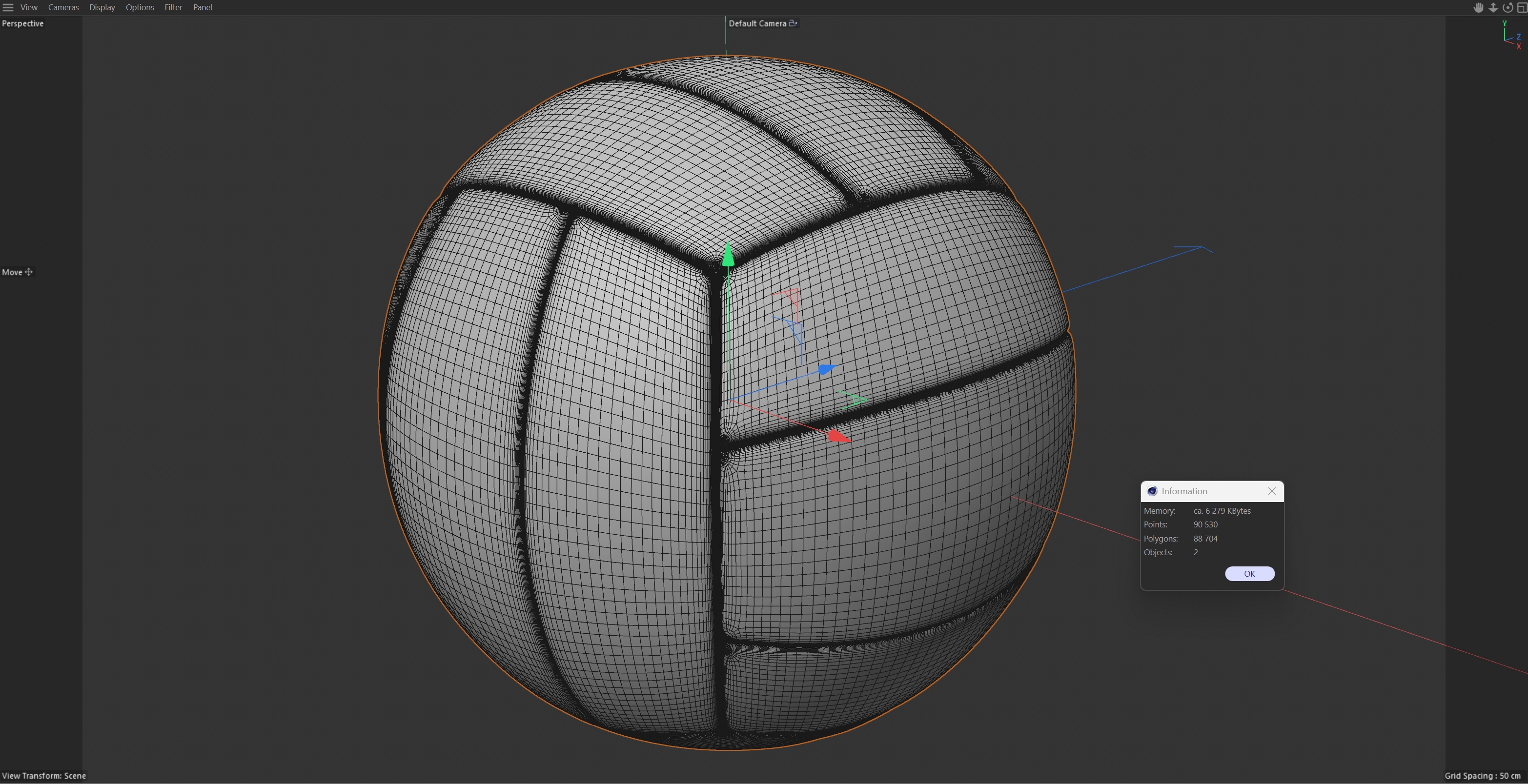Toggle the viewport layout maximize icon
This screenshot has width=1528, height=784.
click(1522, 8)
